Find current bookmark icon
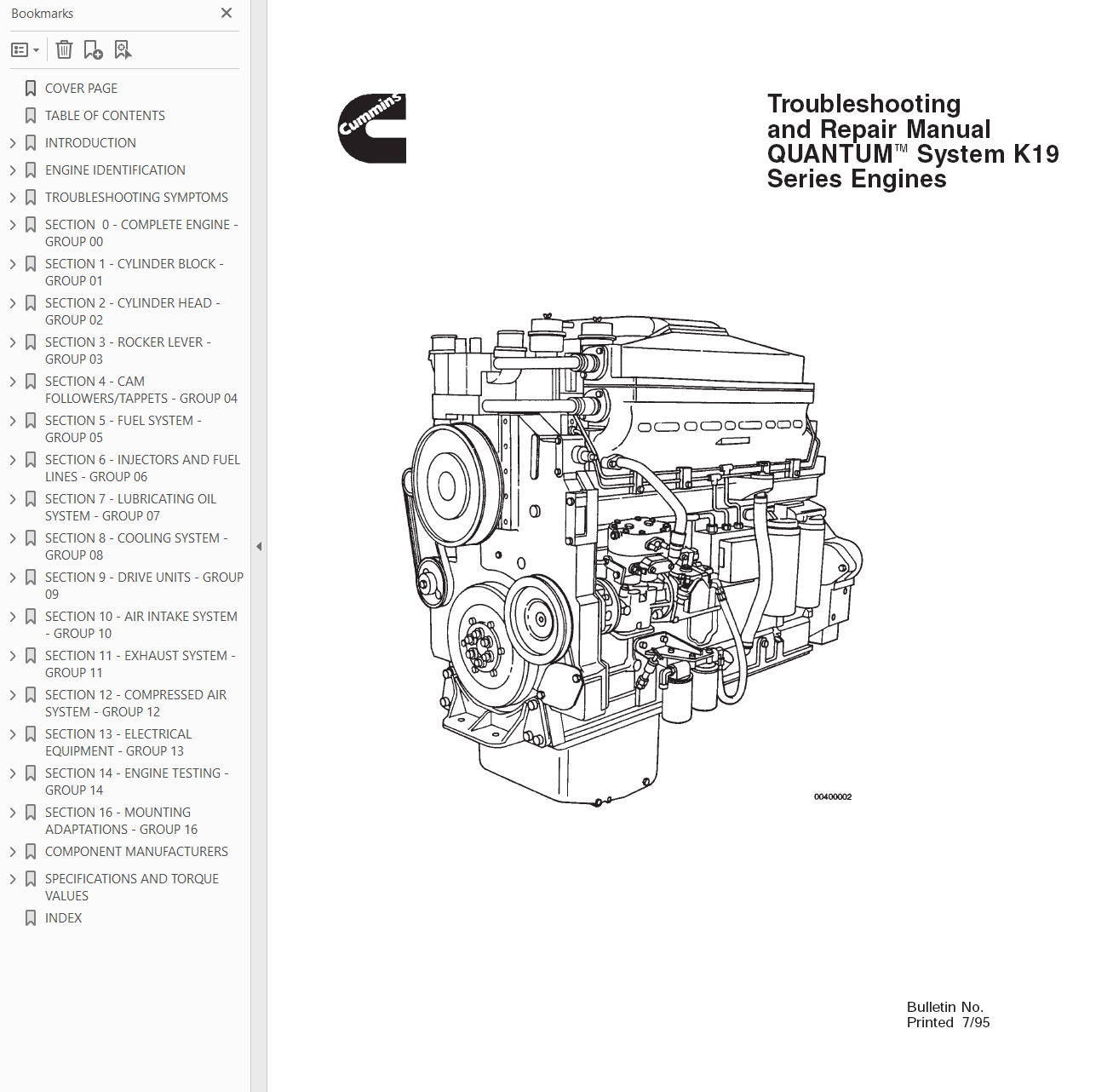Image resolution: width=1113 pixels, height=1092 pixels. [x=123, y=50]
